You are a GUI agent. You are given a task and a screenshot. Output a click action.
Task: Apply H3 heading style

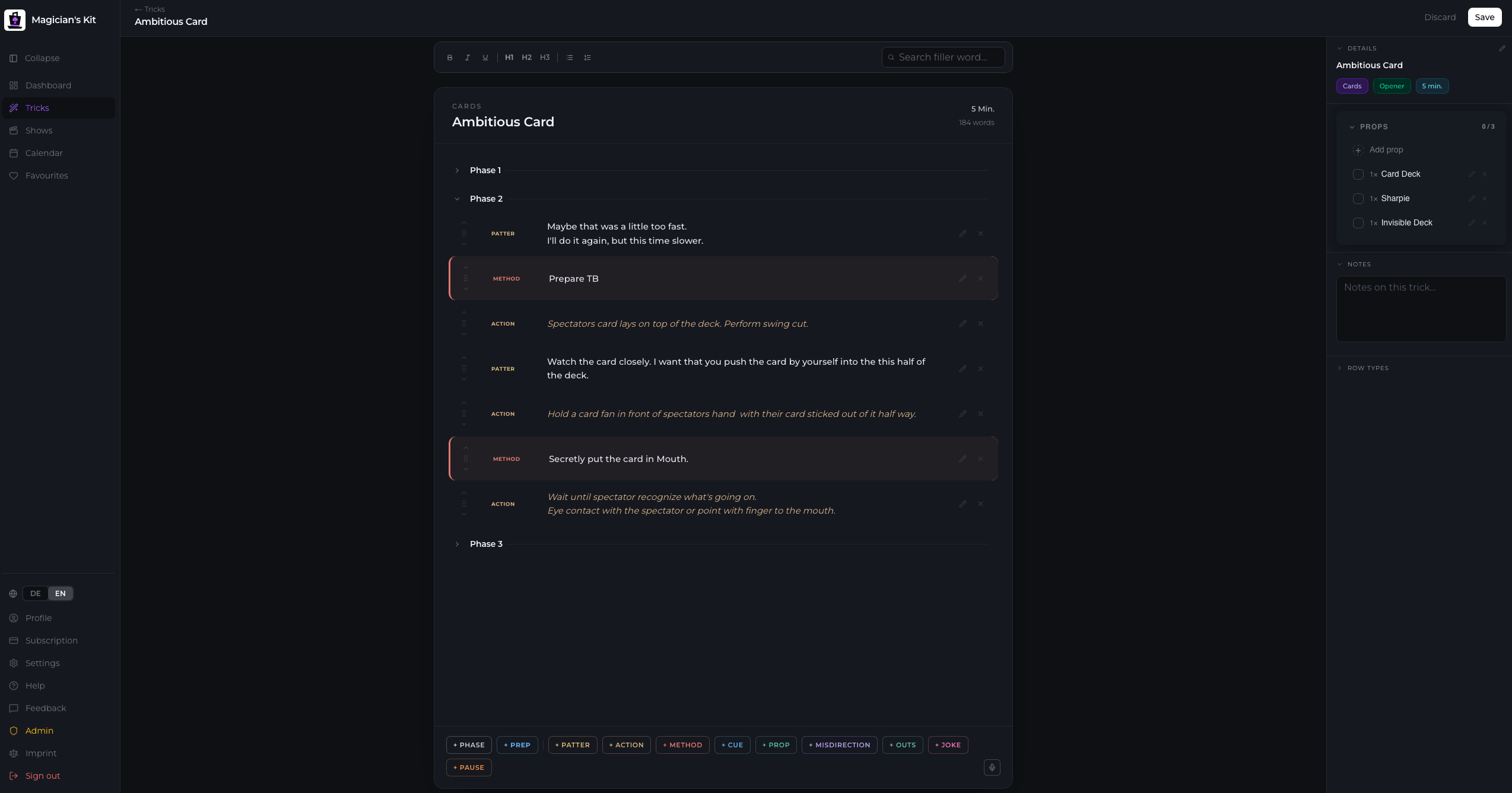545,58
